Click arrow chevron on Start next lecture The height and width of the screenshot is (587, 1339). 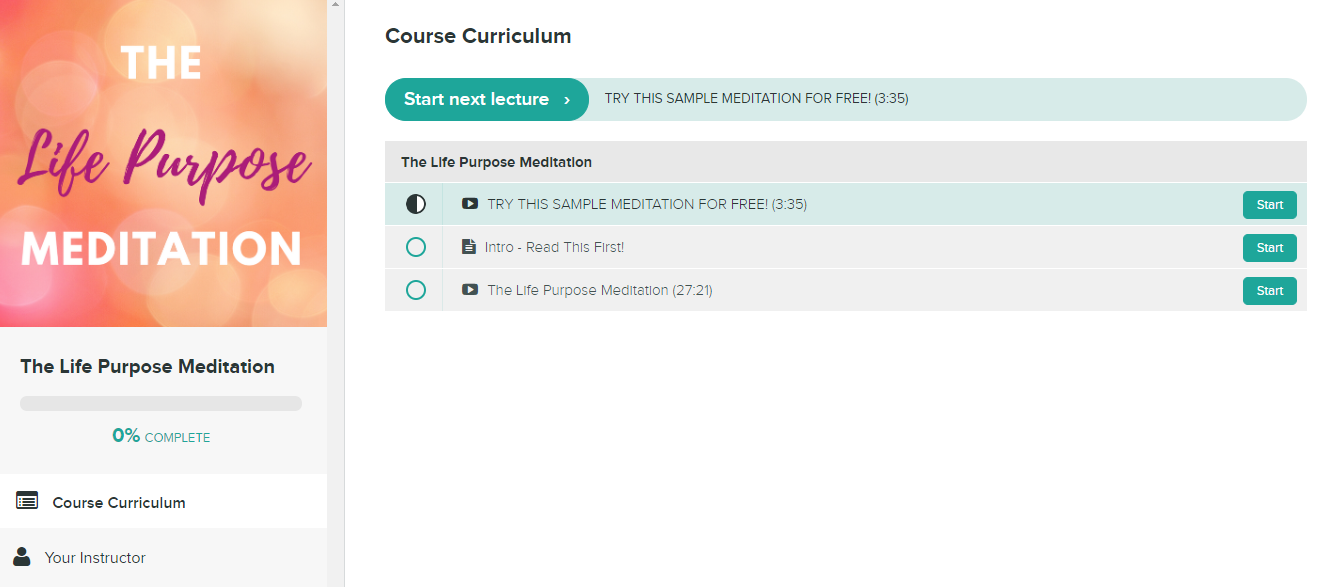567,100
